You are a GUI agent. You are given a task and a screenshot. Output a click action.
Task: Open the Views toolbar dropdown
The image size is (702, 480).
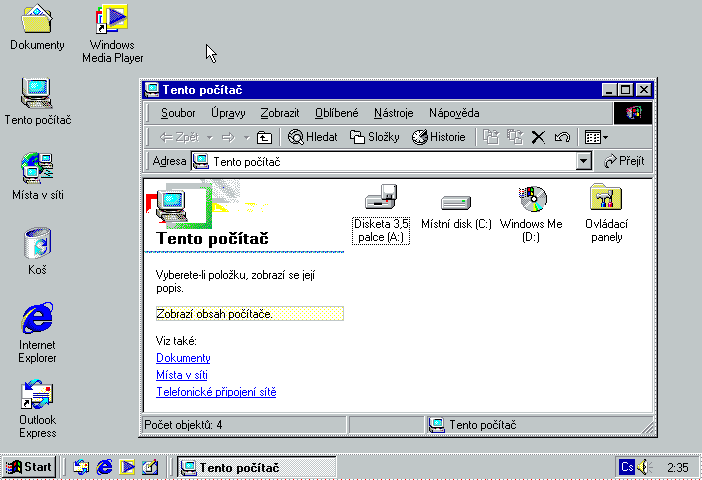tap(596, 137)
